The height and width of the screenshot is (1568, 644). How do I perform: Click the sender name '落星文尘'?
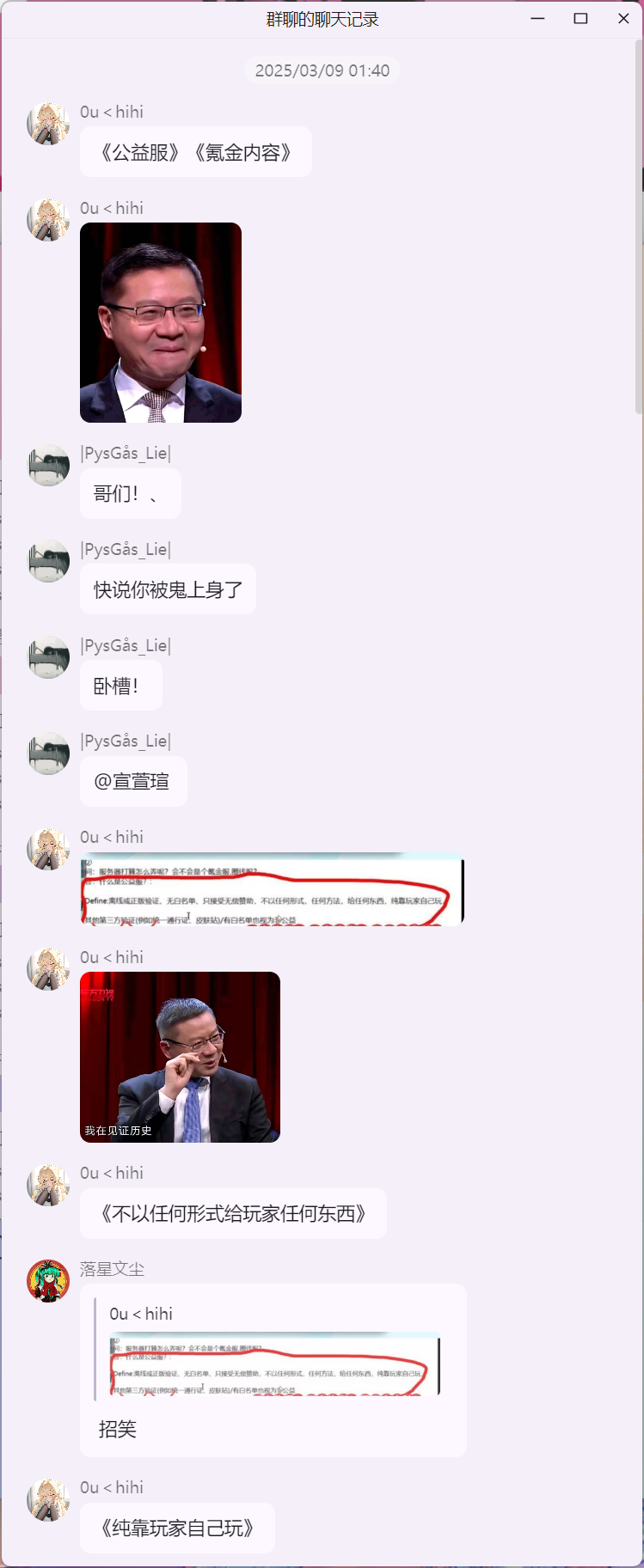(112, 1269)
